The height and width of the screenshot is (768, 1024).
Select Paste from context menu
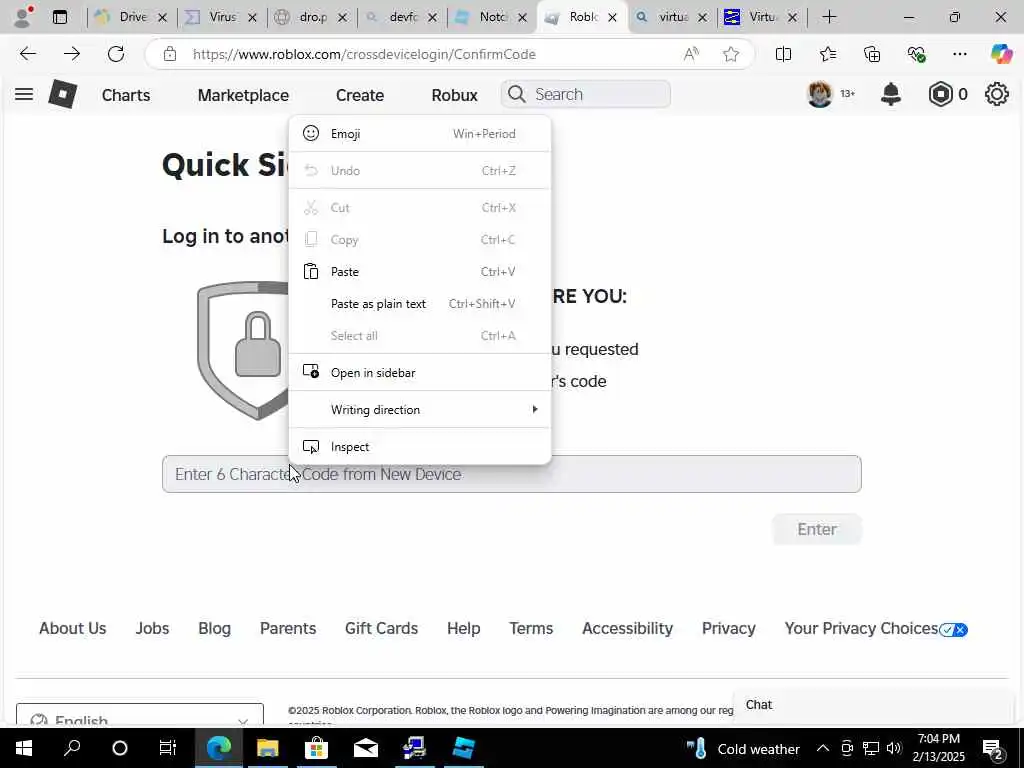419,272
